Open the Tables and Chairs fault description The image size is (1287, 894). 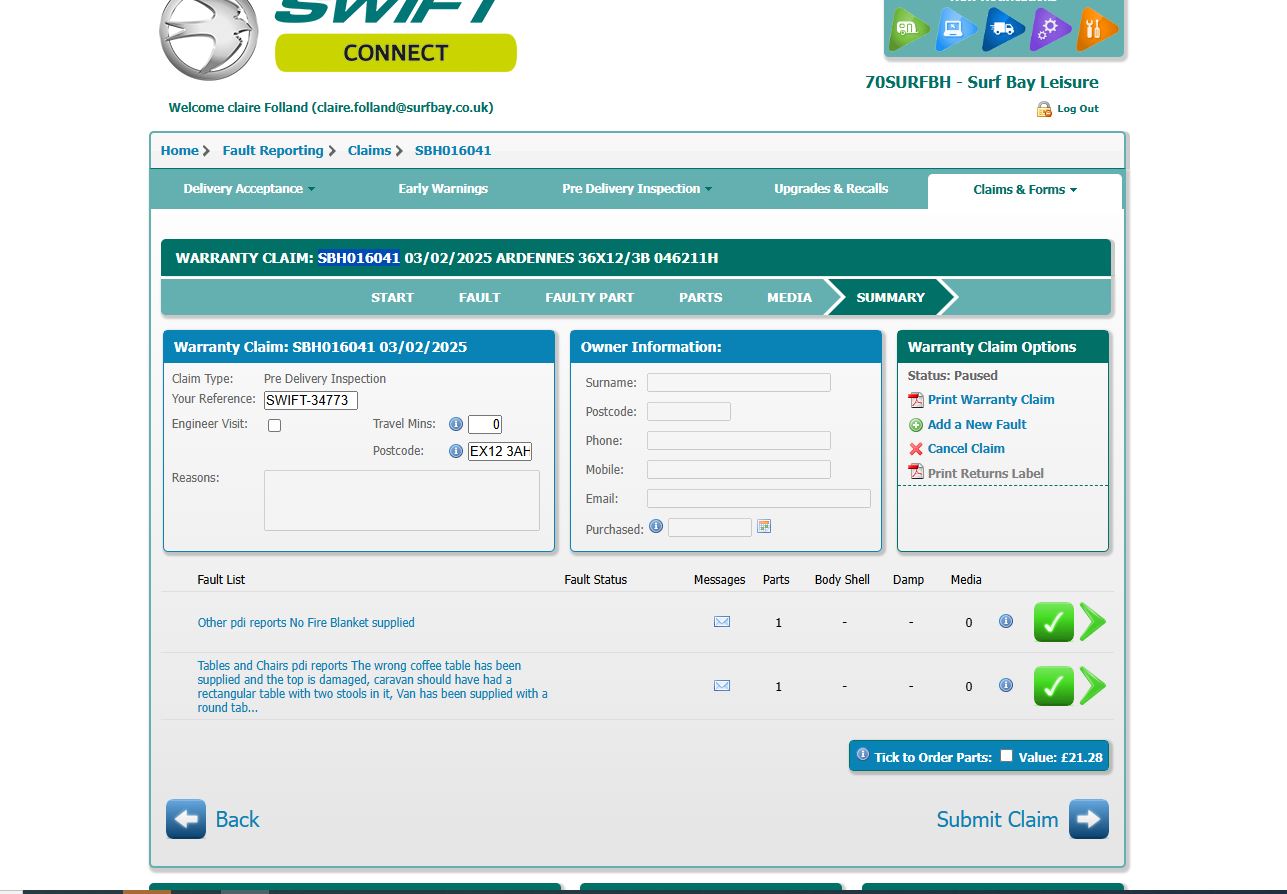pyautogui.click(x=373, y=687)
